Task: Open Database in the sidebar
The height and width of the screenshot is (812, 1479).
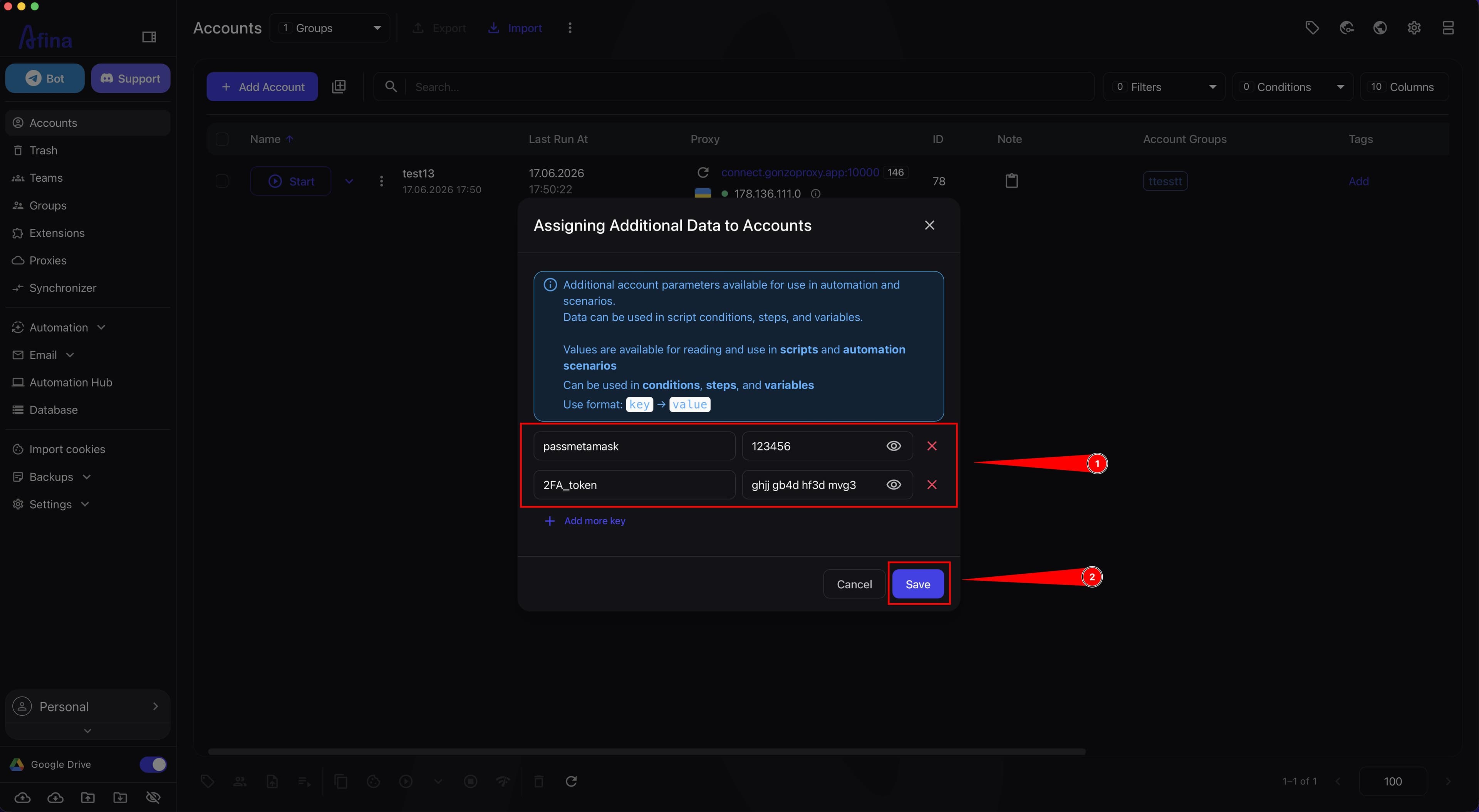Action: point(87,410)
